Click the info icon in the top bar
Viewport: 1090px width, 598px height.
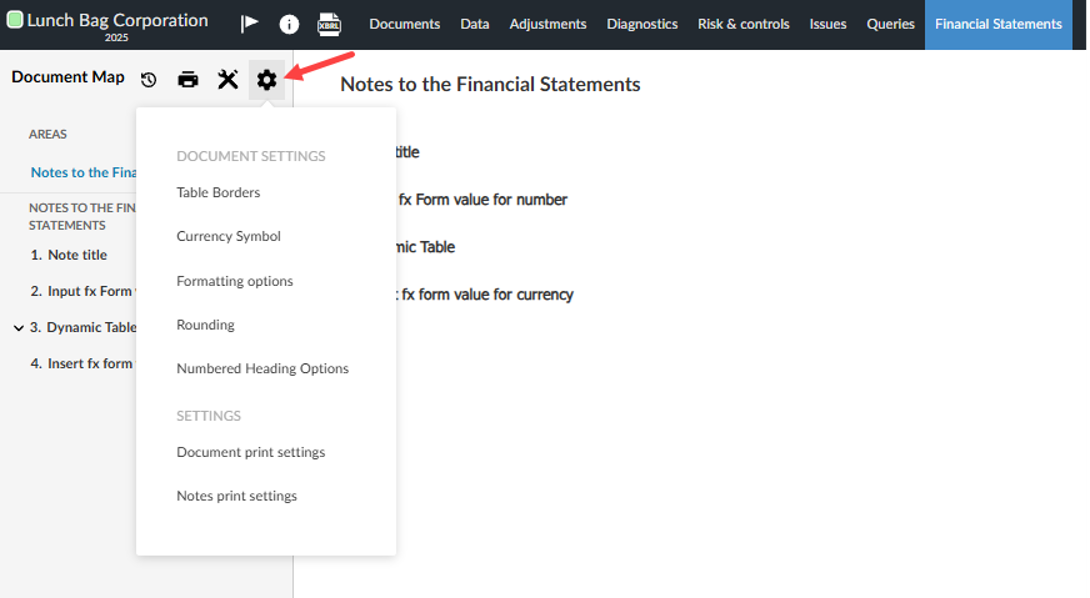coord(289,23)
